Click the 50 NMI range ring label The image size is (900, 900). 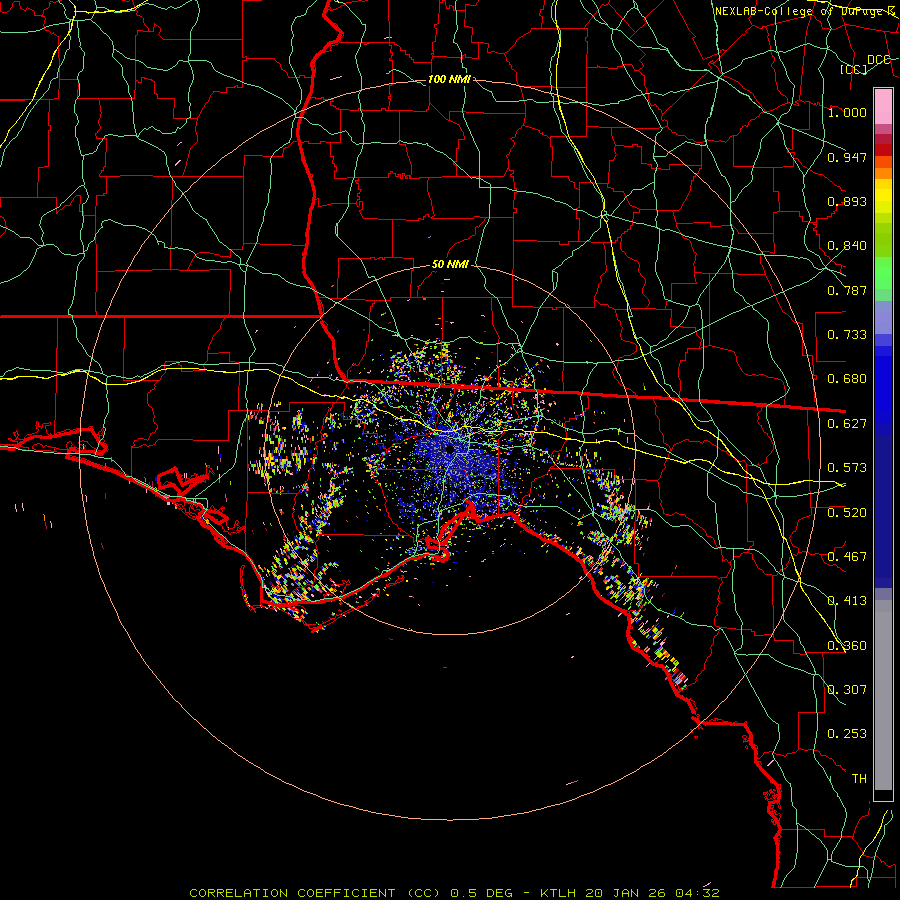point(450,265)
